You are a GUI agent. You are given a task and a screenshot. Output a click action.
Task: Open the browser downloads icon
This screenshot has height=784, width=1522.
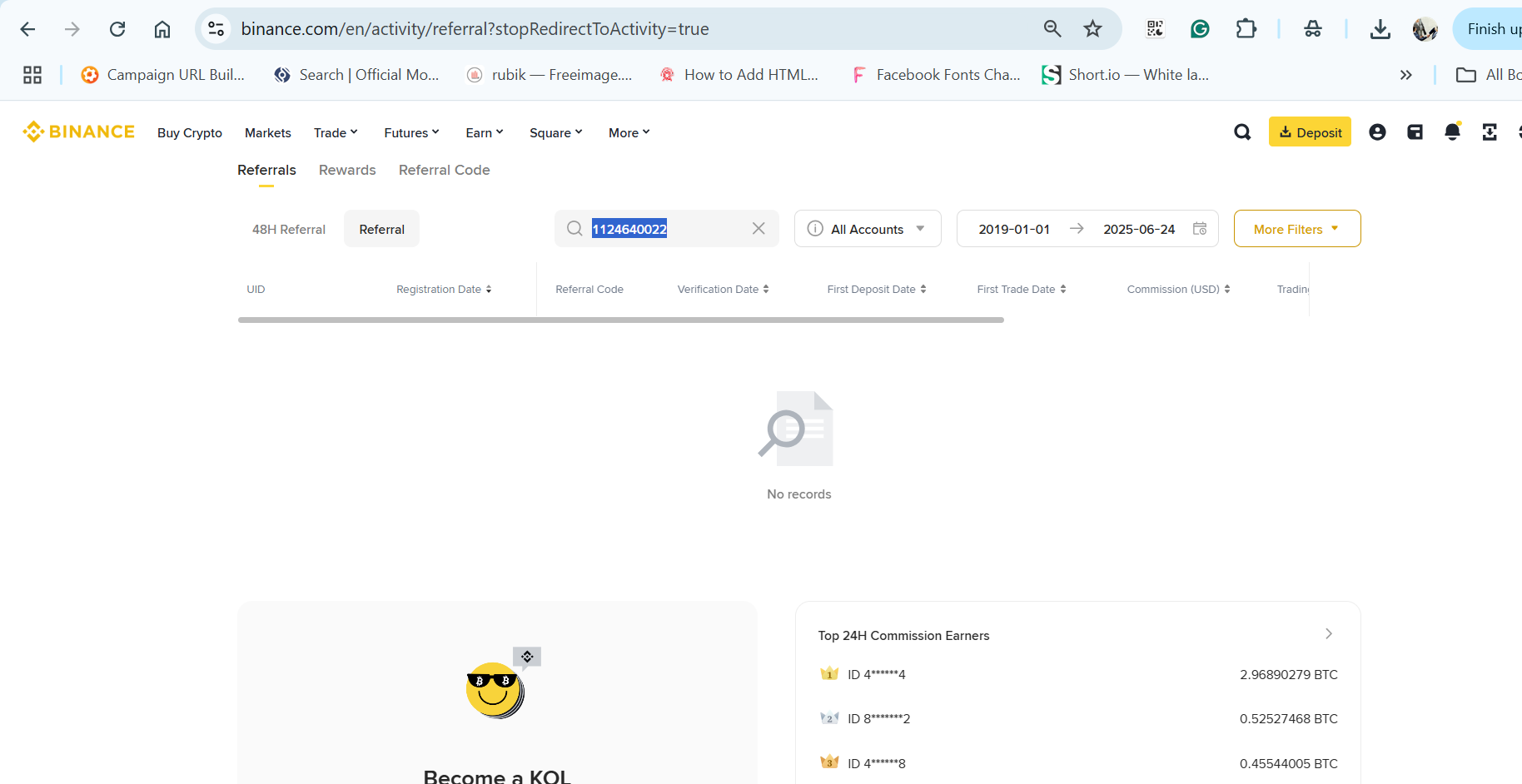click(x=1380, y=29)
